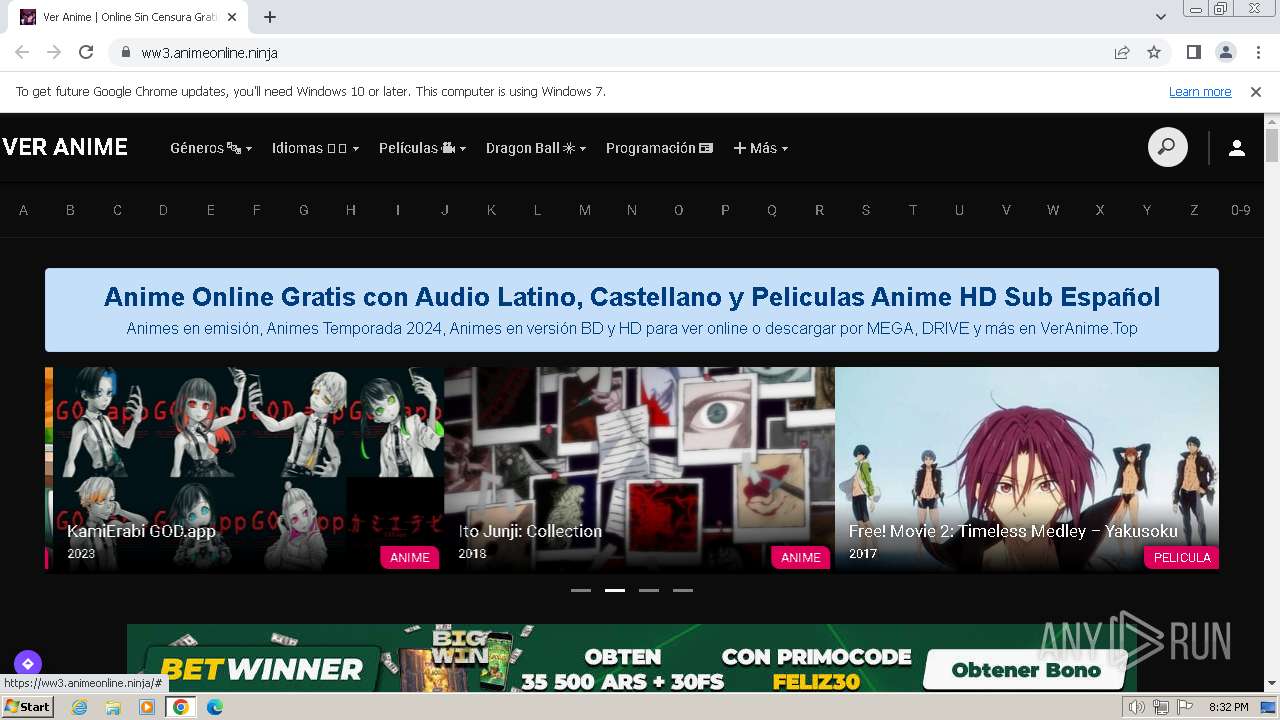
Task: Go back with the browser back arrow
Action: tap(22, 52)
